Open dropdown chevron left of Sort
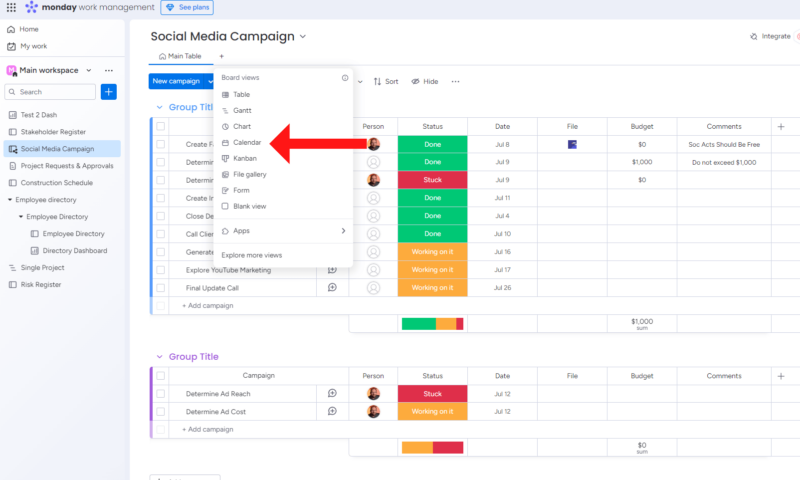The width and height of the screenshot is (800, 480). pos(360,82)
